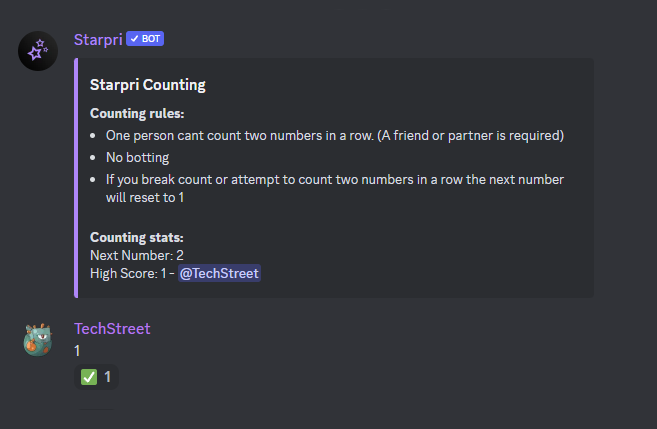
Task: Click the reaction count number beside the checkmark
Action: 108,377
